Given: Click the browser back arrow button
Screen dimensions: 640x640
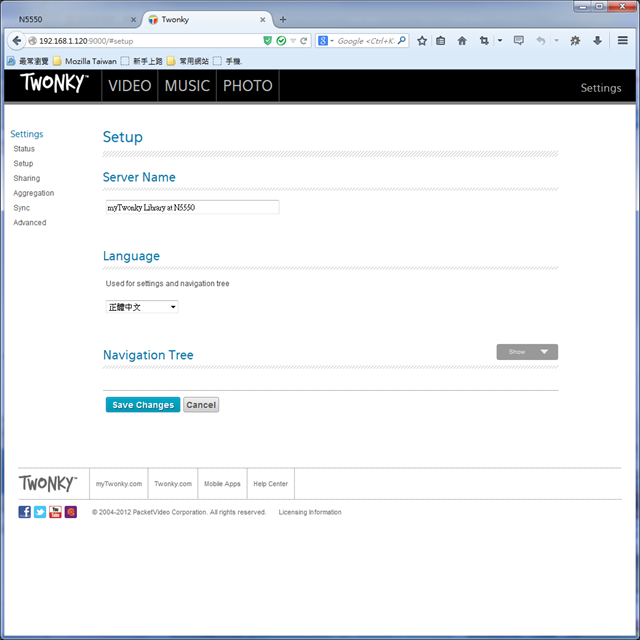Looking at the screenshot, I should [16, 41].
